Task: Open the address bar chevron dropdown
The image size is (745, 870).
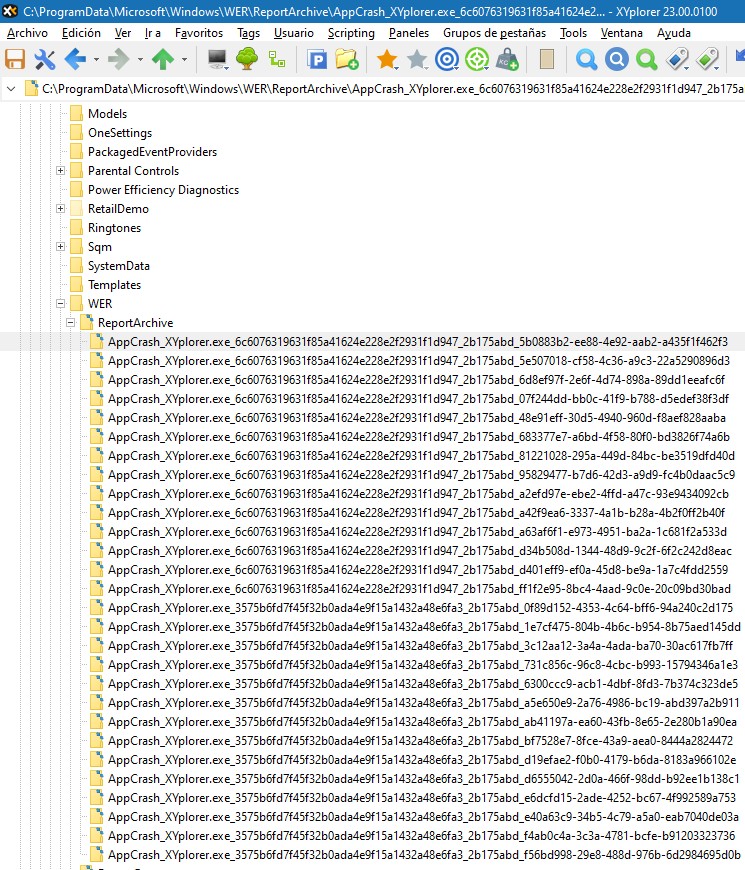Action: (x=11, y=89)
